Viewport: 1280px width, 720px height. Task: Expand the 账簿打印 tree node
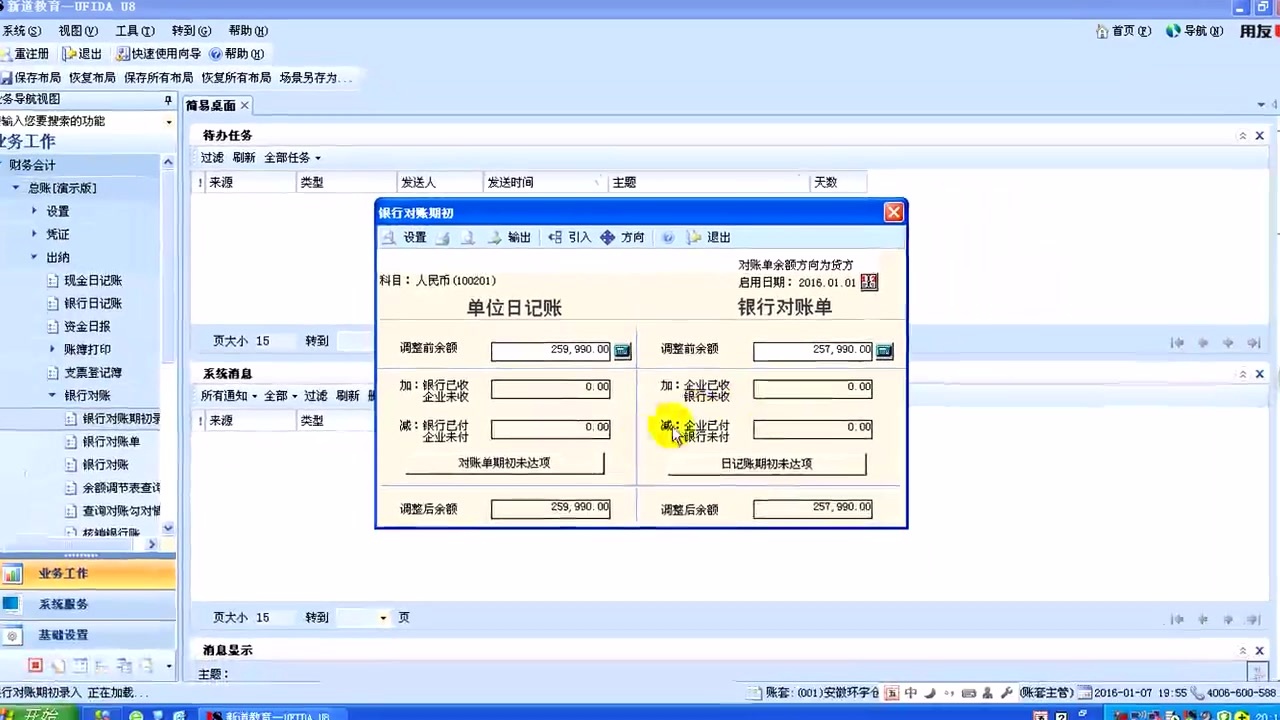pos(53,349)
